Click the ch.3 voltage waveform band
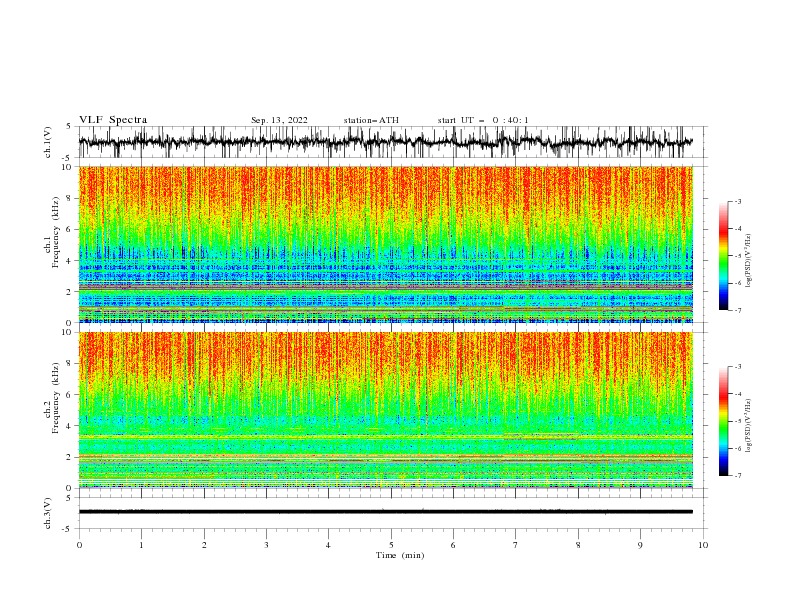Image resolution: width=792 pixels, height=612 pixels. coord(385,512)
